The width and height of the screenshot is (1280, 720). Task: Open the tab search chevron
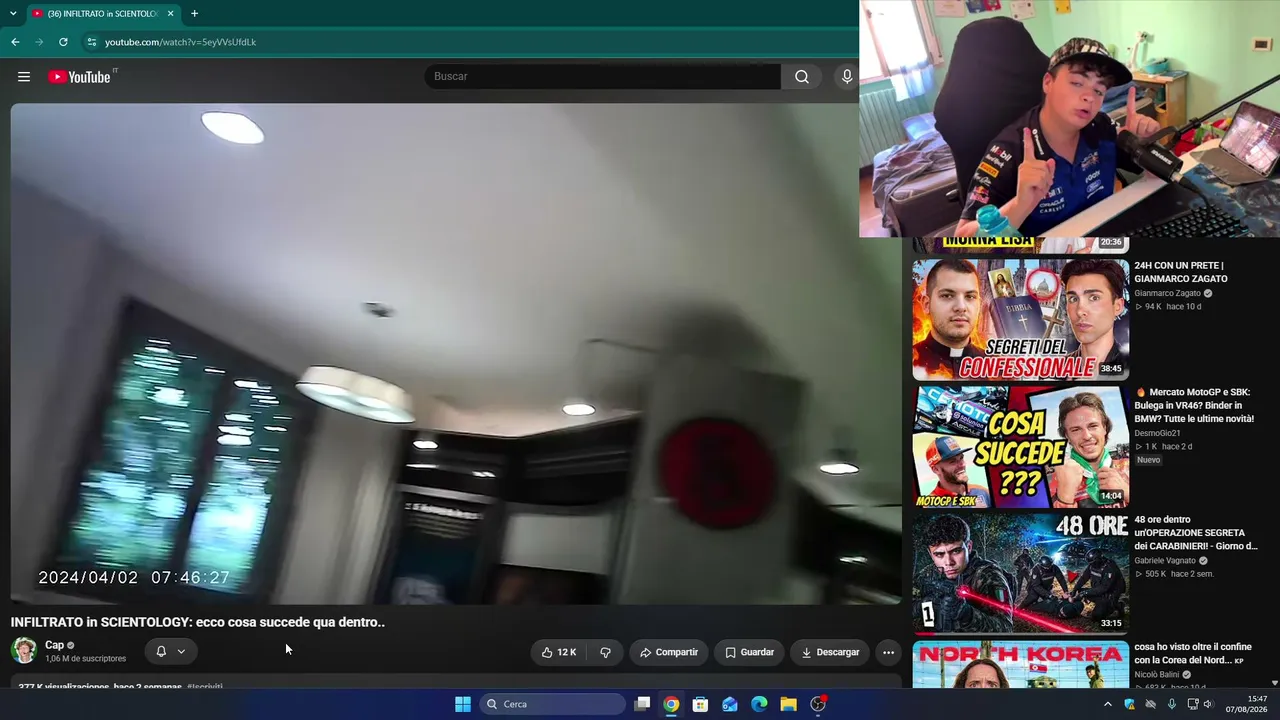point(13,14)
